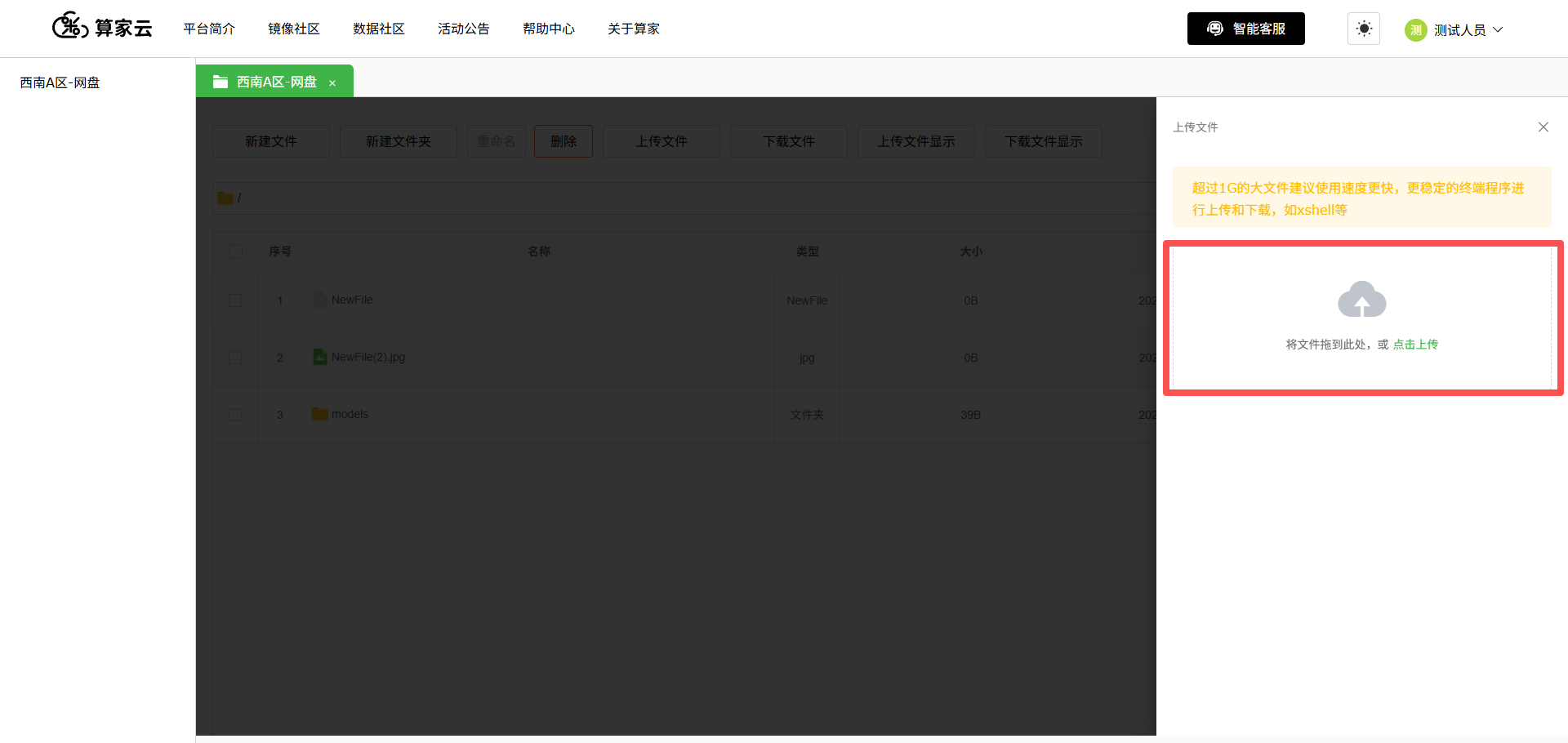Open the 数据社区 menu
The height and width of the screenshot is (743, 1568).
[x=379, y=29]
